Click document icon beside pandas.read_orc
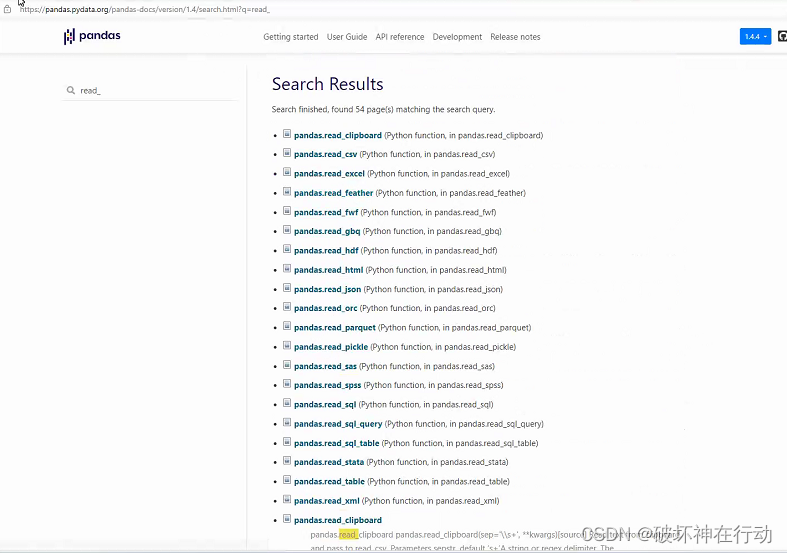 [287, 307]
